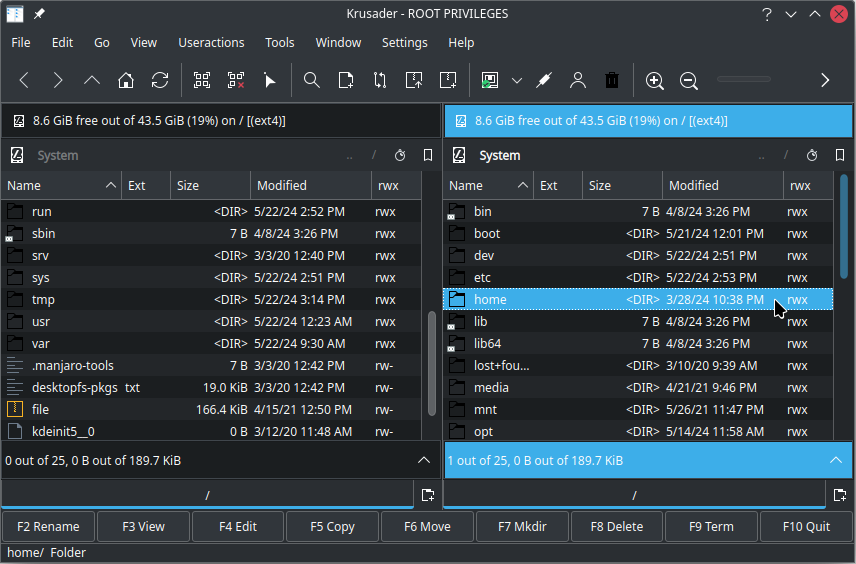Viewport: 856px width, 564px height.
Task: Sort left panel by Name column
Action: (x=61, y=186)
